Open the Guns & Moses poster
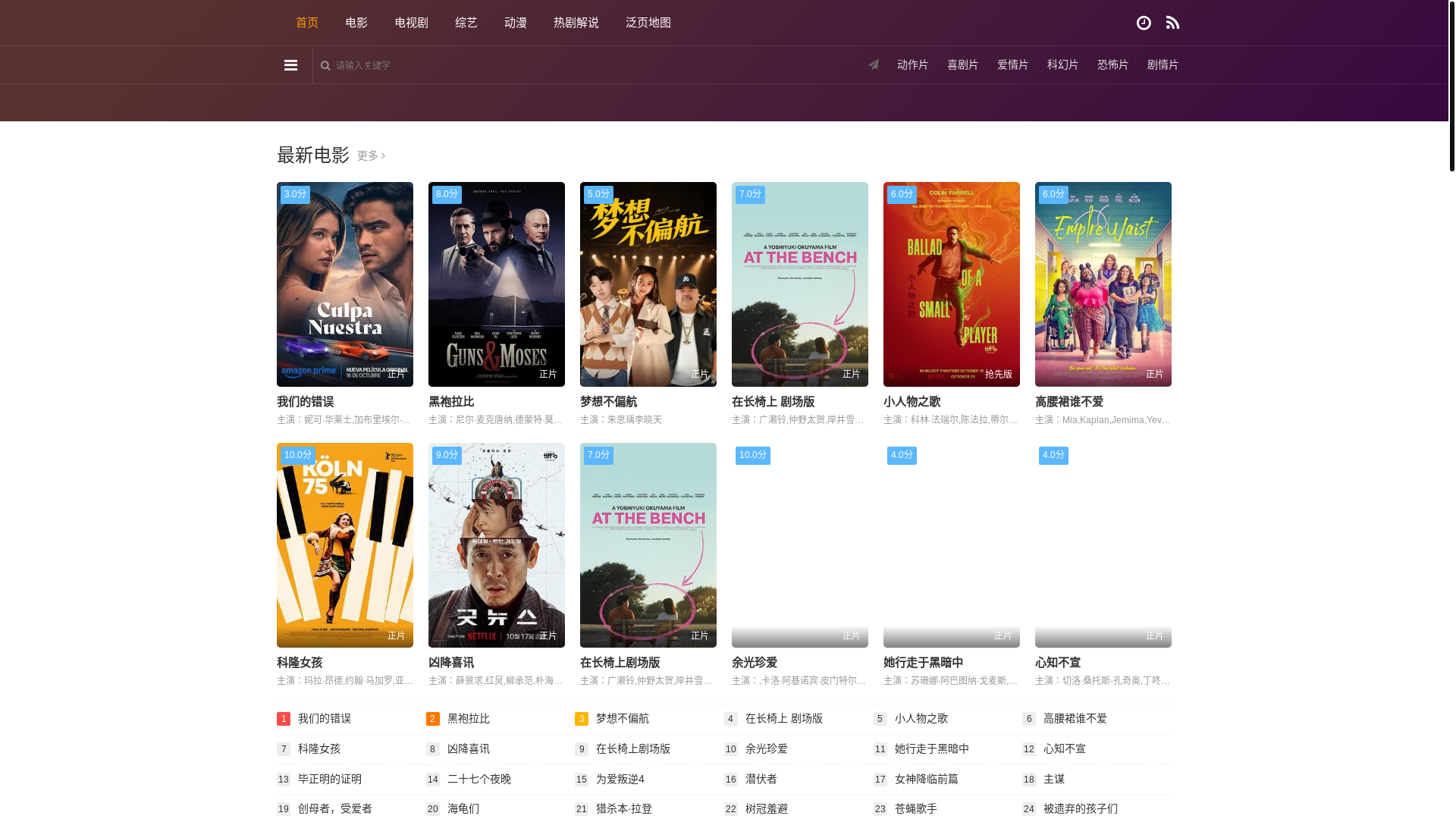 click(497, 284)
